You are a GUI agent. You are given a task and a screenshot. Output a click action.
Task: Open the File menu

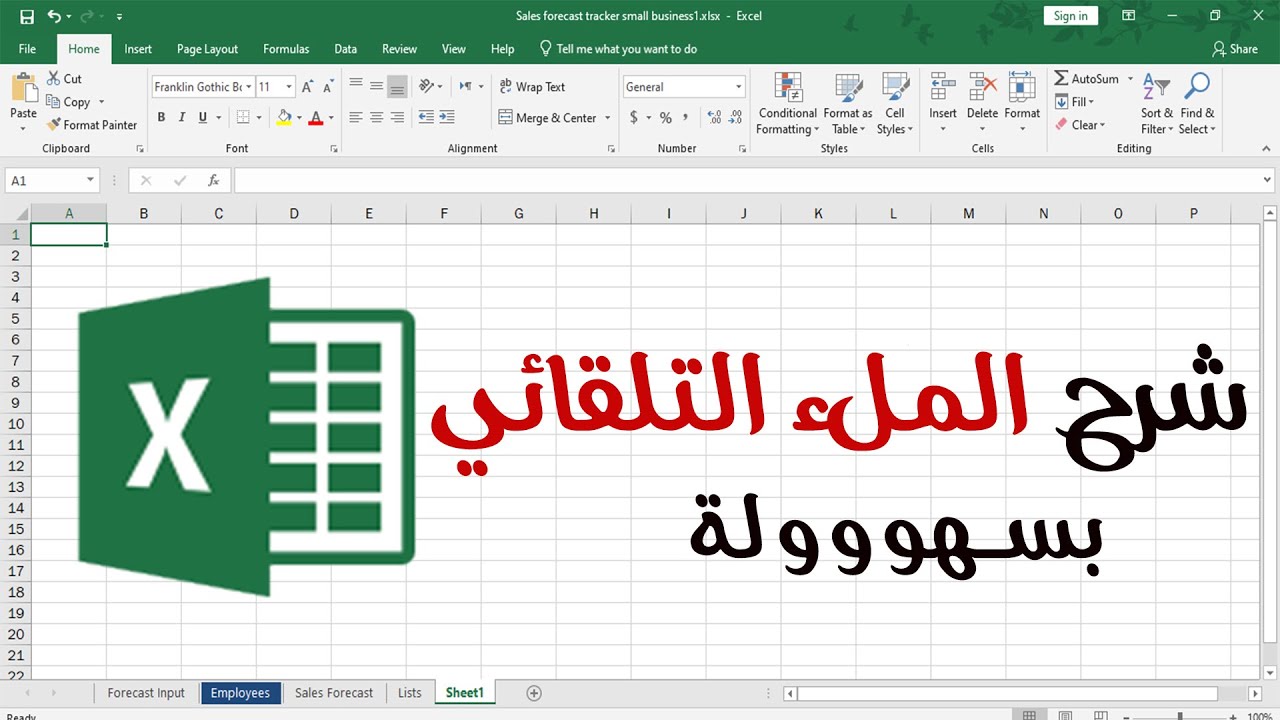tap(27, 49)
